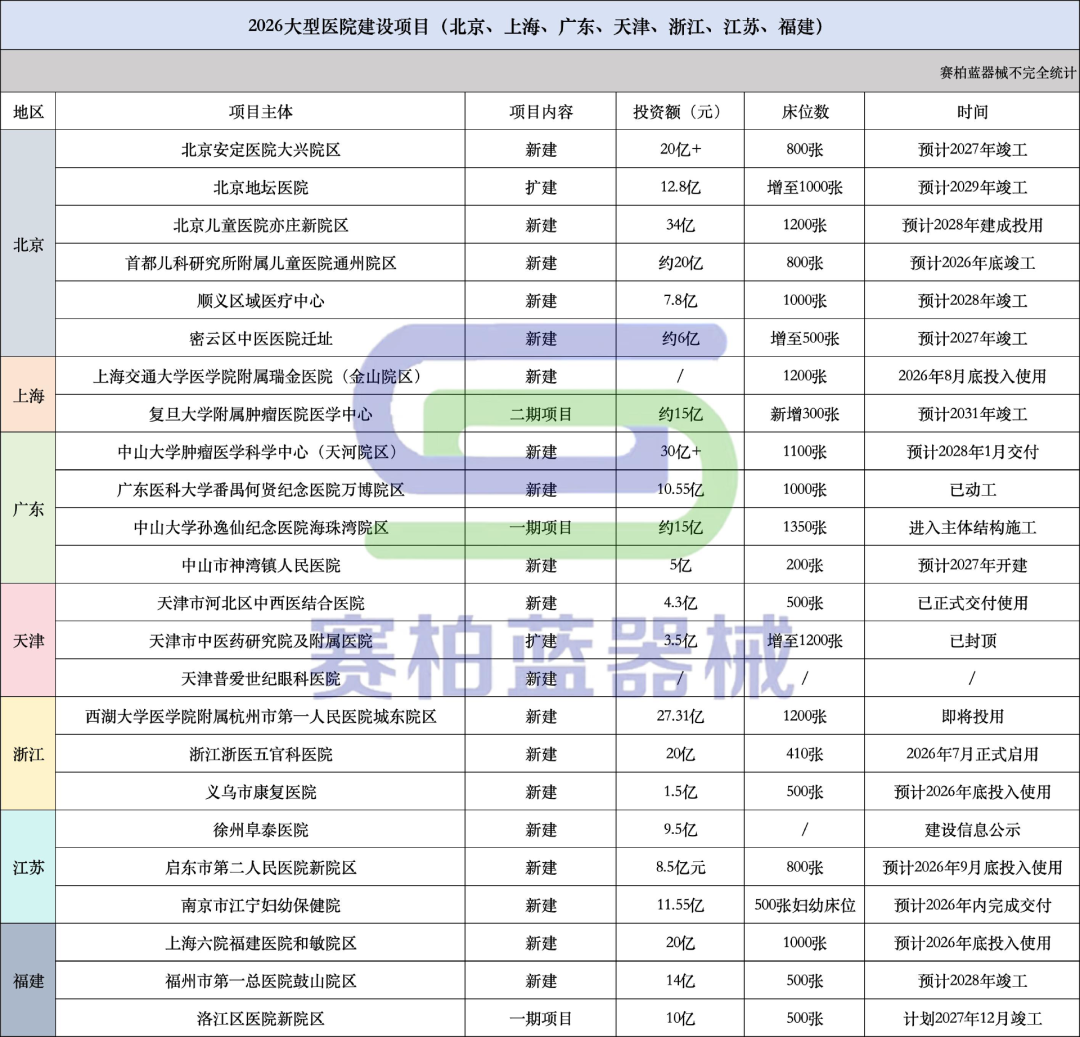Click '已正式交付使用' time cell
Image resolution: width=1080 pixels, height=1037 pixels.
pos(972,603)
